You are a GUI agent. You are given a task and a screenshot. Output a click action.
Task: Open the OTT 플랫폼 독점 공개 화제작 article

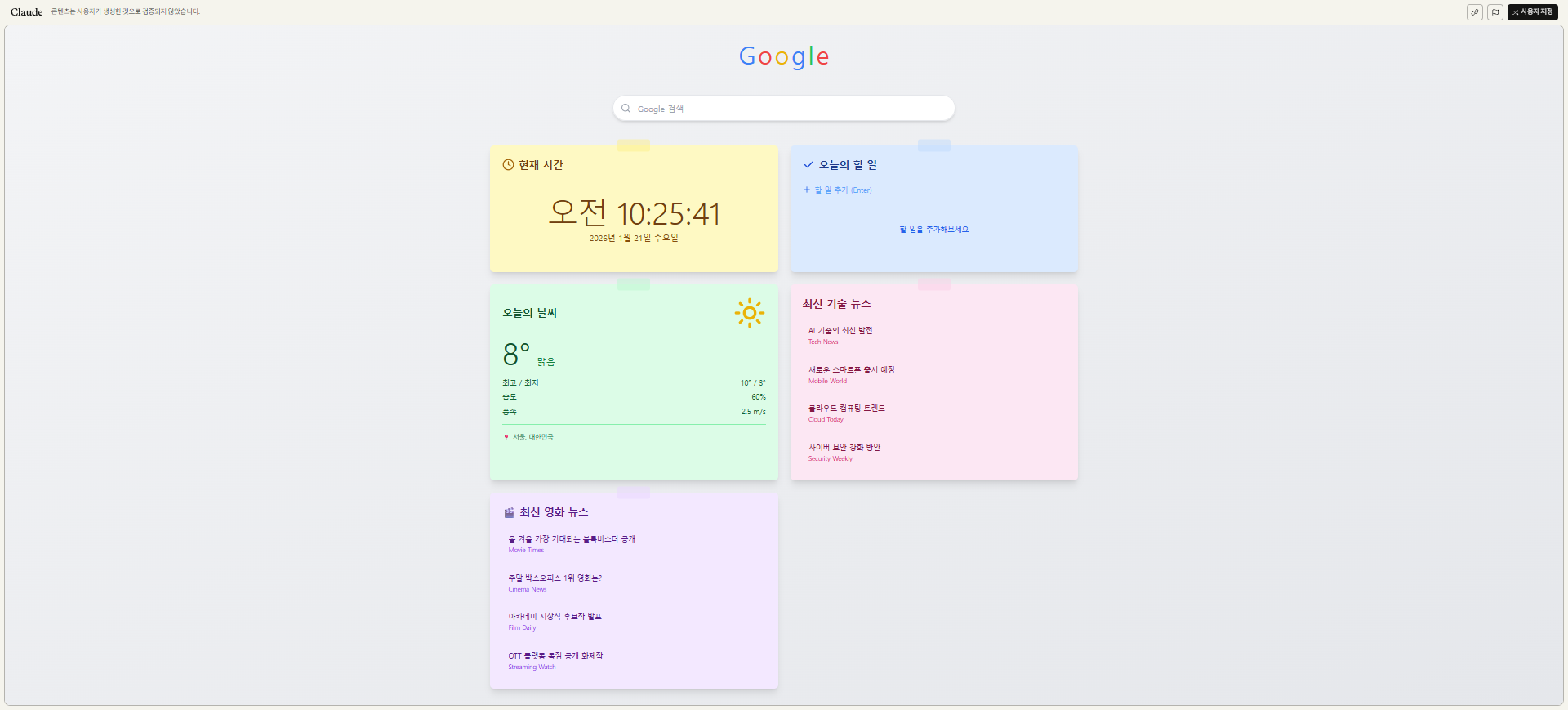(555, 656)
